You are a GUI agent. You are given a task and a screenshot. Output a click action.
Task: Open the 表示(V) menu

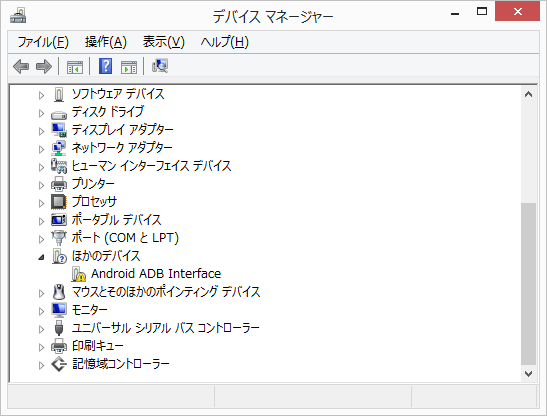(164, 42)
